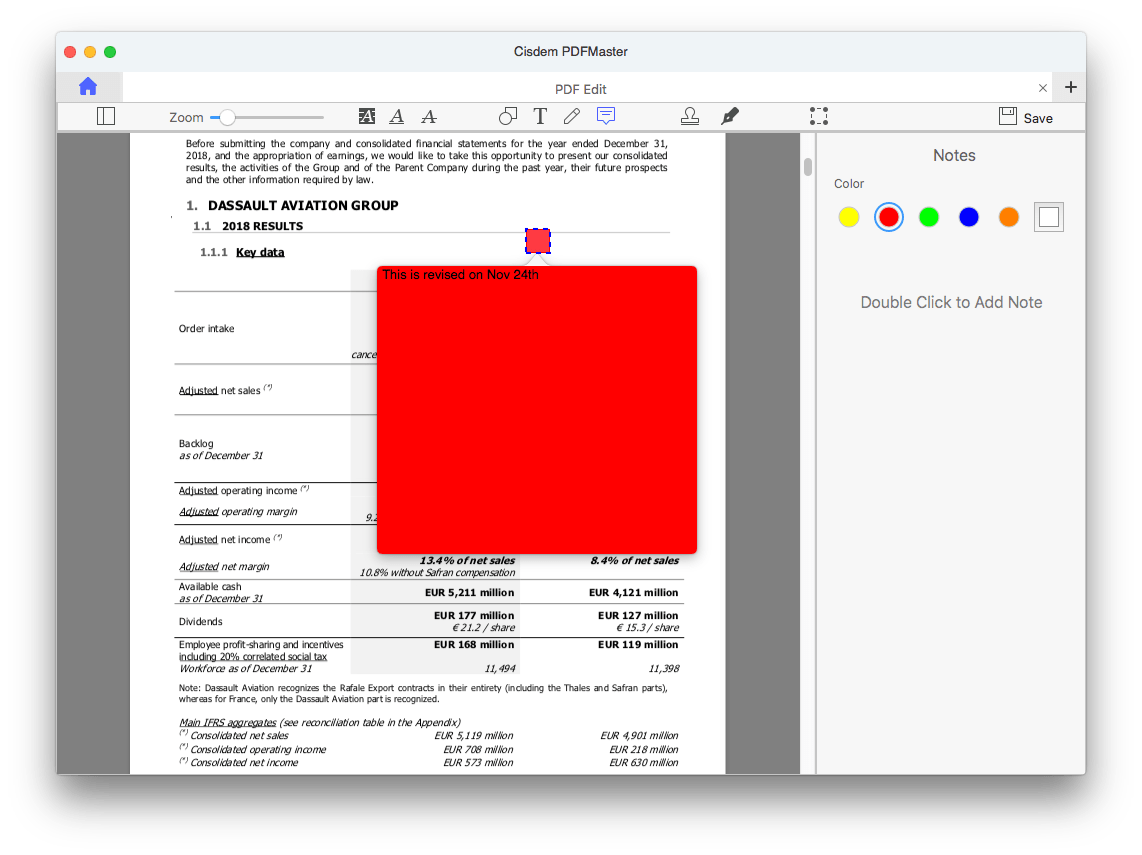Choose the orange note color
This screenshot has width=1142, height=855.
tap(1009, 217)
